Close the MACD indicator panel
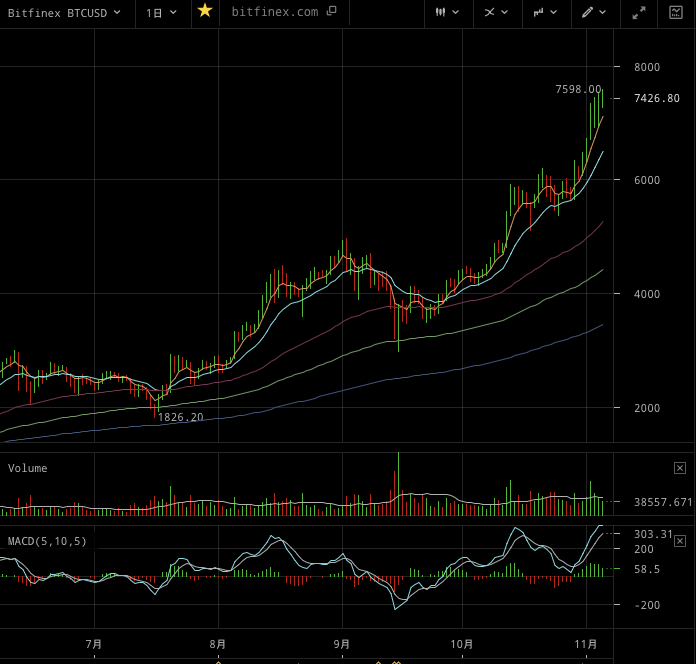This screenshot has width=696, height=664. [680, 541]
